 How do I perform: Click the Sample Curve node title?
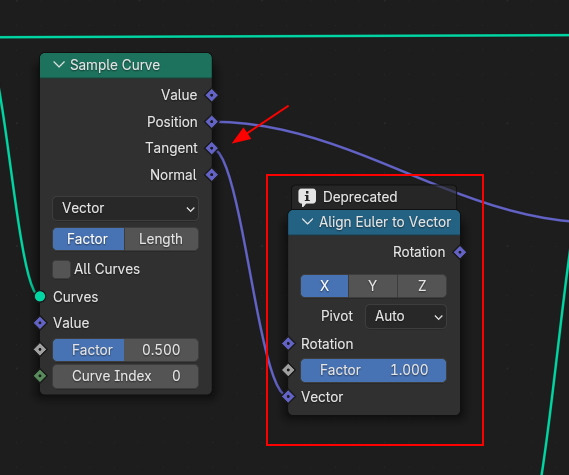pos(115,65)
